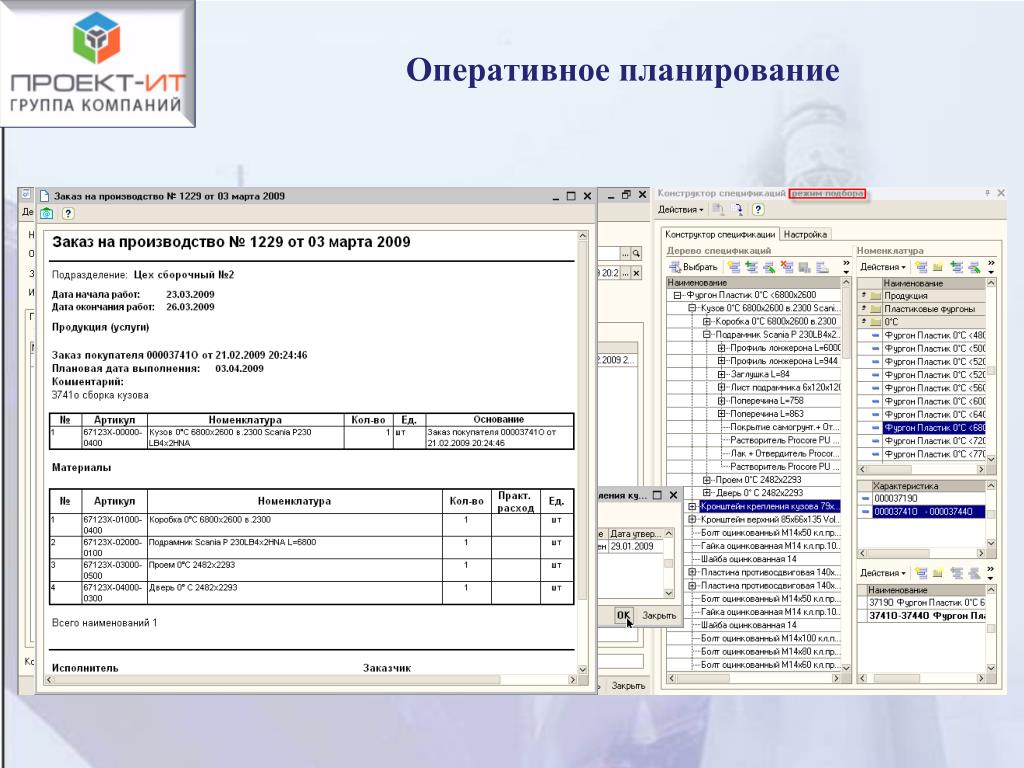Click green-plus copy icon in Номенклатура toolbar
1024x768 pixels.
957,267
